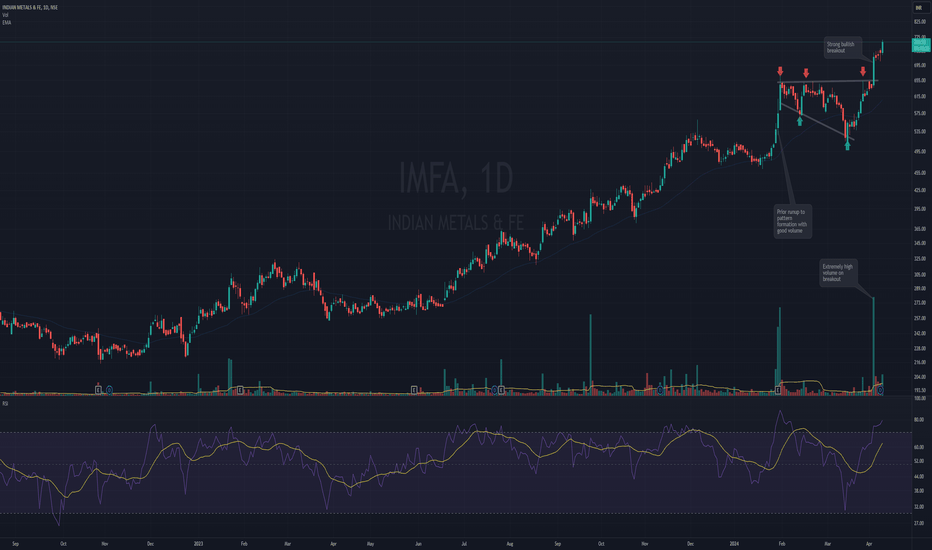Open the earnings marker right before August 2023
Viewport: 932px width, 550px height.
pos(502,390)
